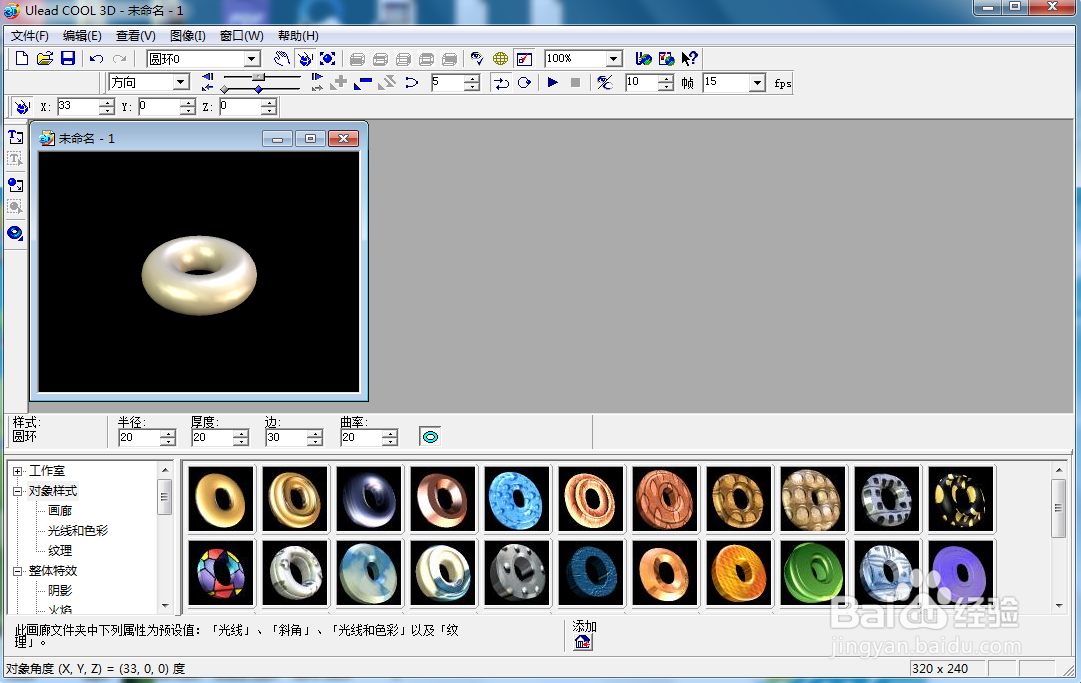1081x683 pixels.
Task: Click the insert text tool in left sidebar
Action: (15, 137)
